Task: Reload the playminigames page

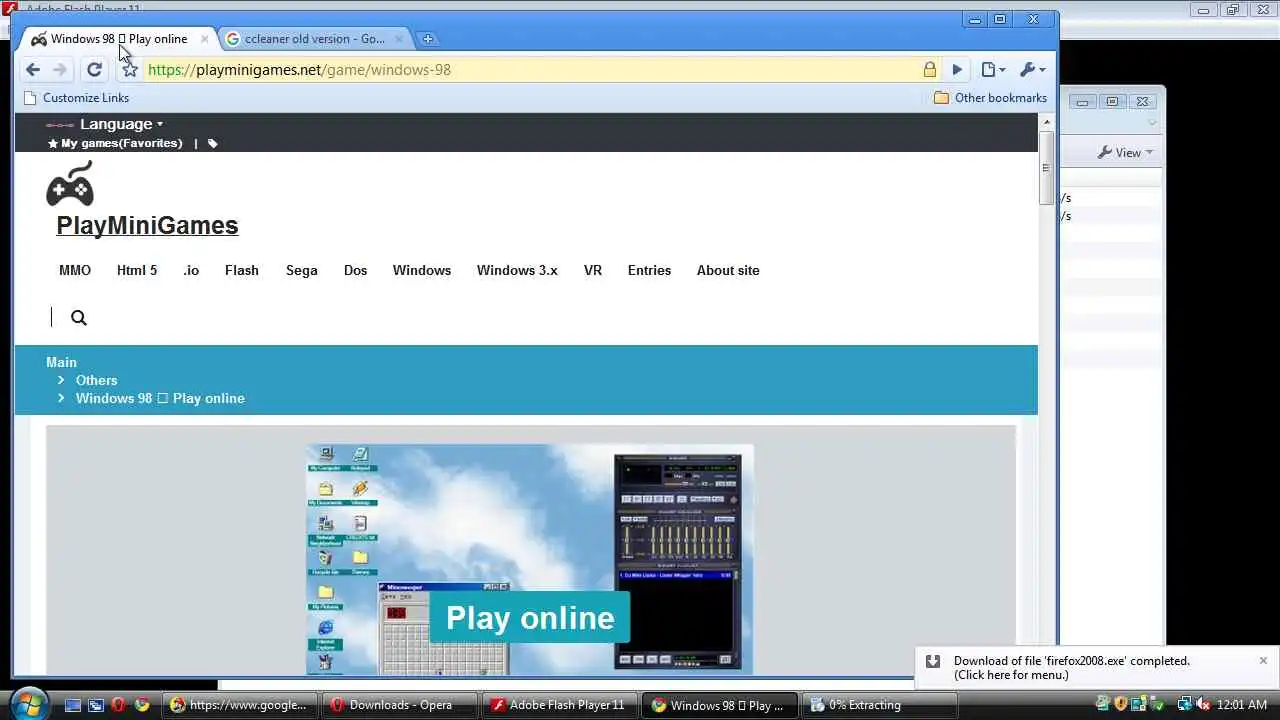Action: click(94, 69)
